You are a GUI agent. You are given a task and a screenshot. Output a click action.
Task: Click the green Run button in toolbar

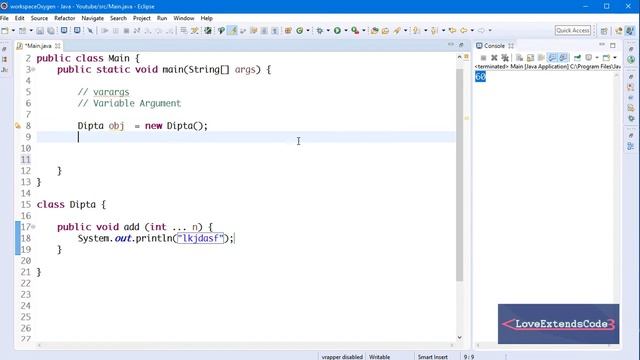click(x=337, y=31)
